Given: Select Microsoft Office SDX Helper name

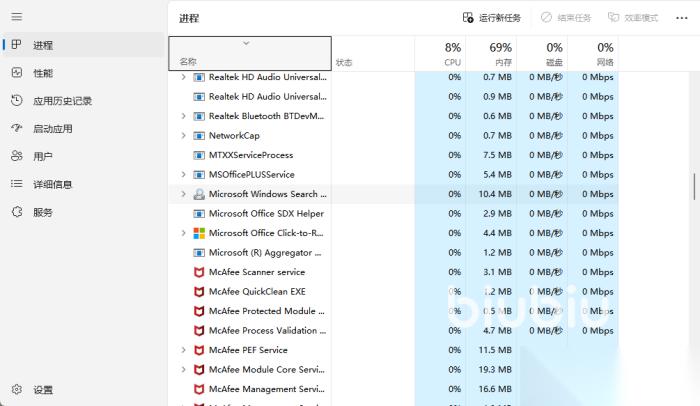Looking at the screenshot, I should (267, 213).
